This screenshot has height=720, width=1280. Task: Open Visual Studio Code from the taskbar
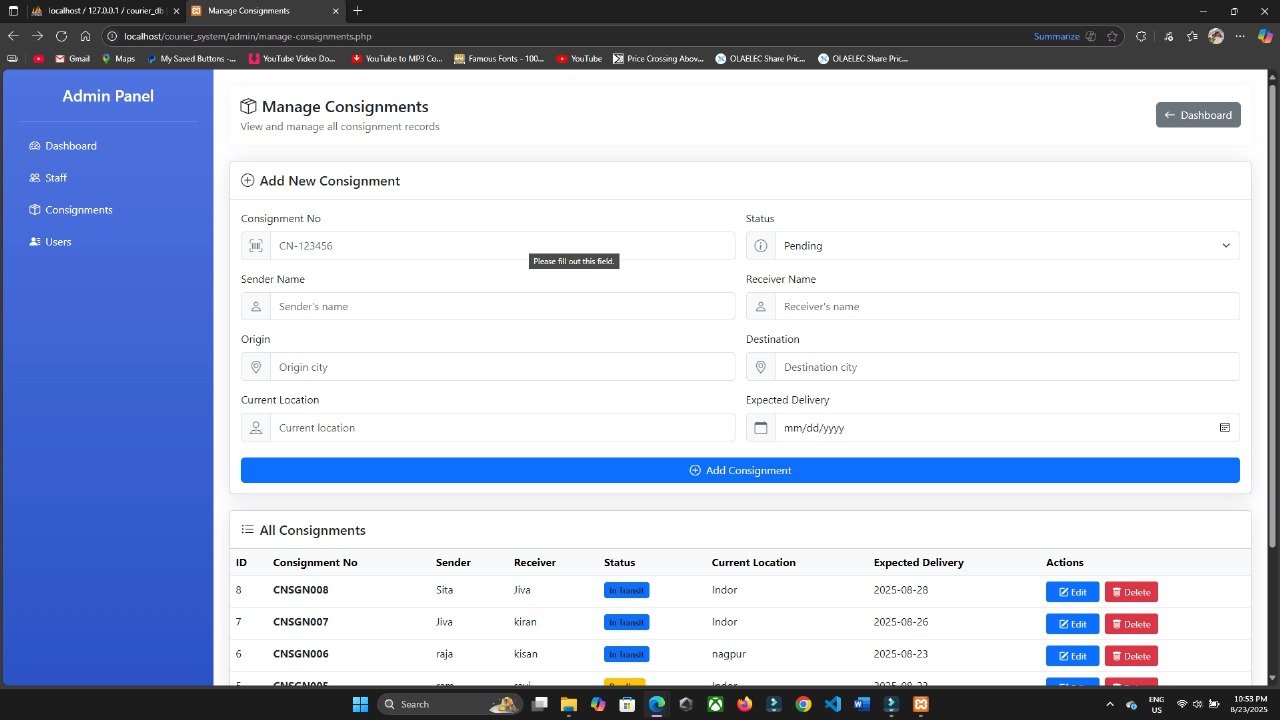833,704
